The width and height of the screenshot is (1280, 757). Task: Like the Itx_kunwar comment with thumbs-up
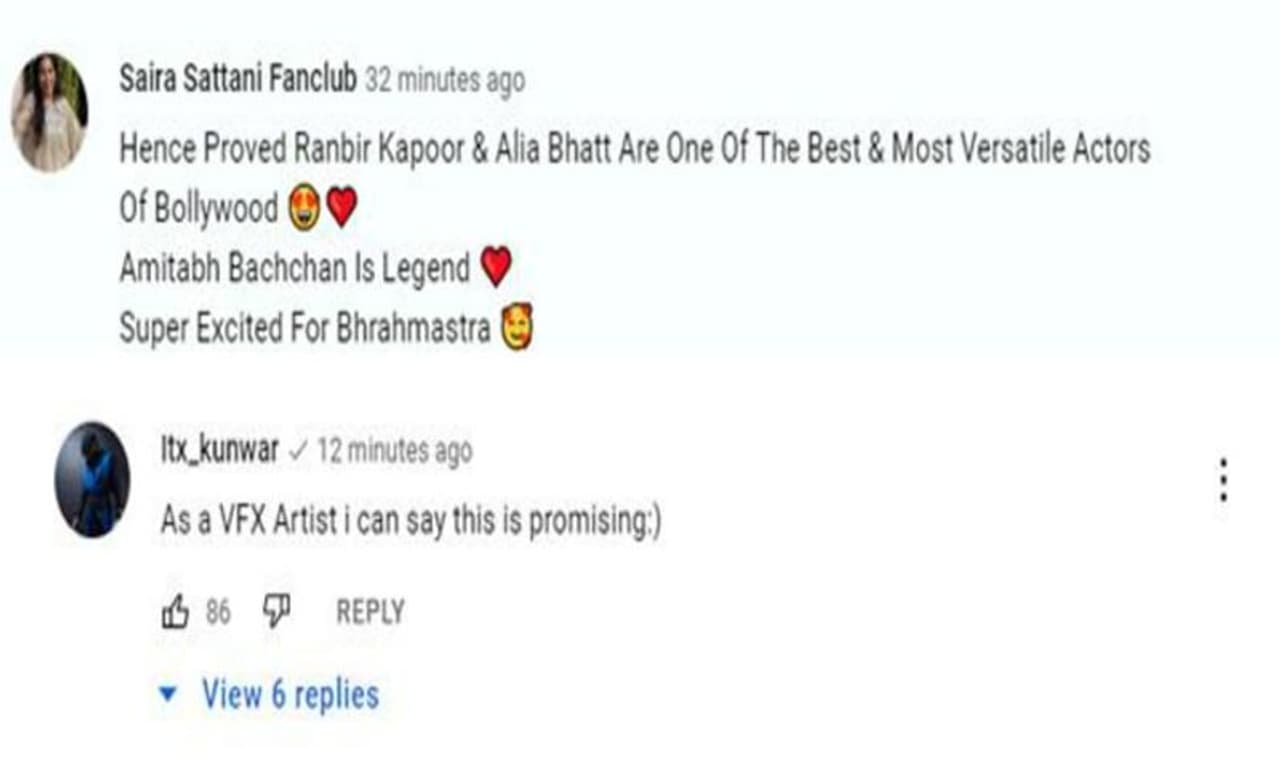[x=175, y=612]
